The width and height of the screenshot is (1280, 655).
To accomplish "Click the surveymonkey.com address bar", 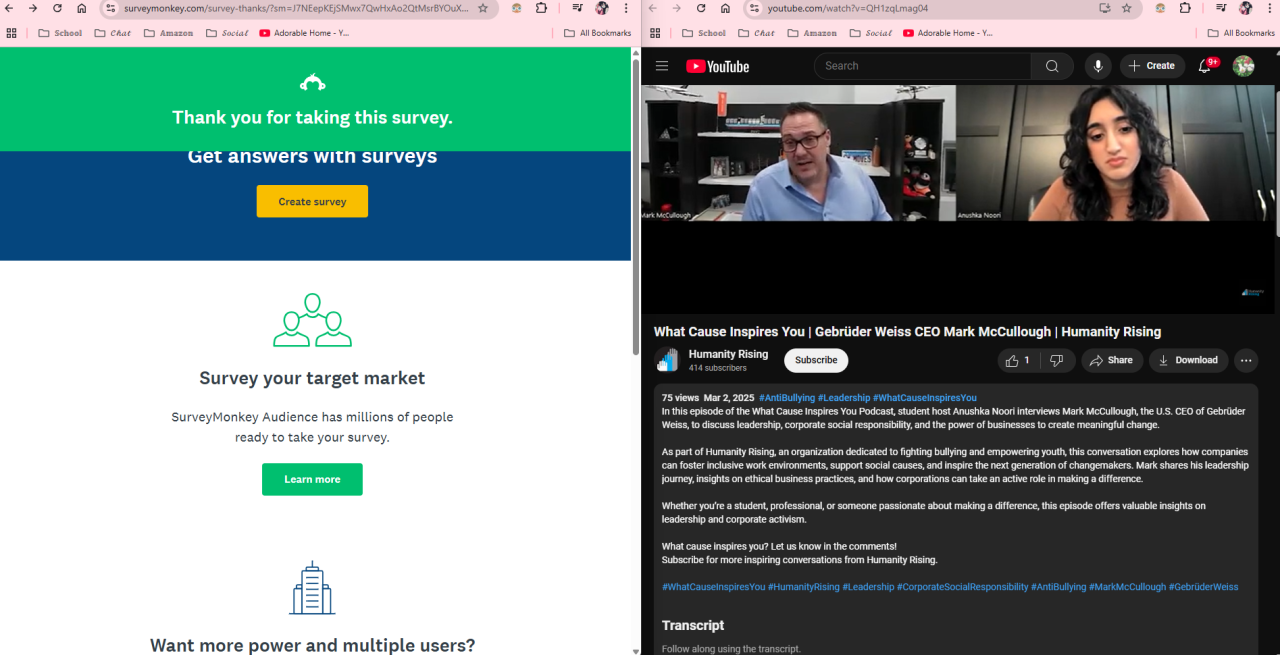I will pyautogui.click(x=295, y=8).
